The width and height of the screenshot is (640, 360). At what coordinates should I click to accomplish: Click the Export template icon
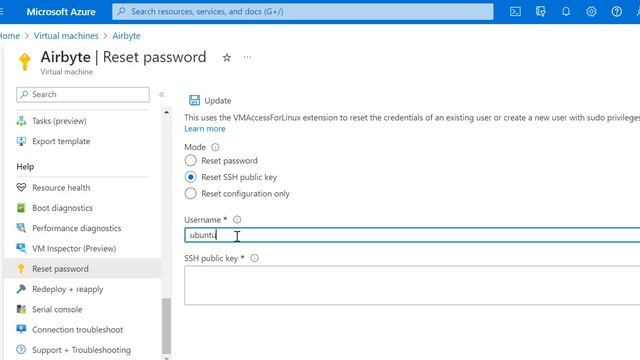pos(21,141)
